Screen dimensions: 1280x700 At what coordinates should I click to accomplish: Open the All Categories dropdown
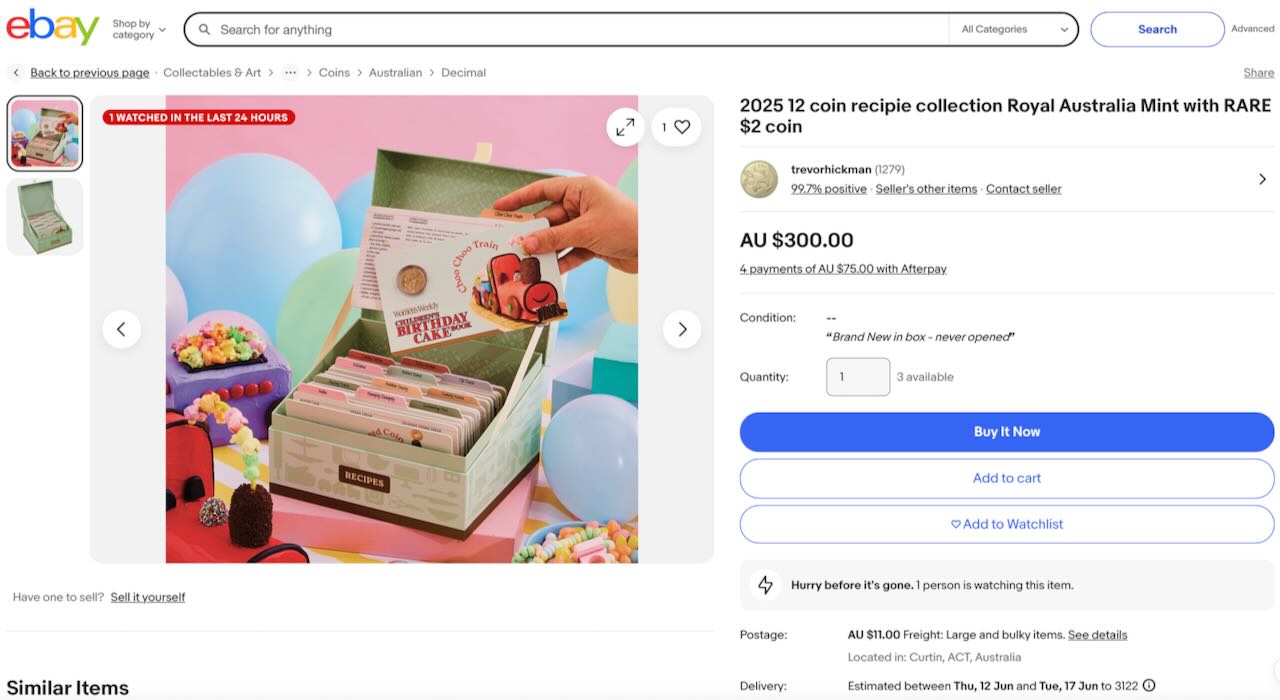tap(1014, 30)
